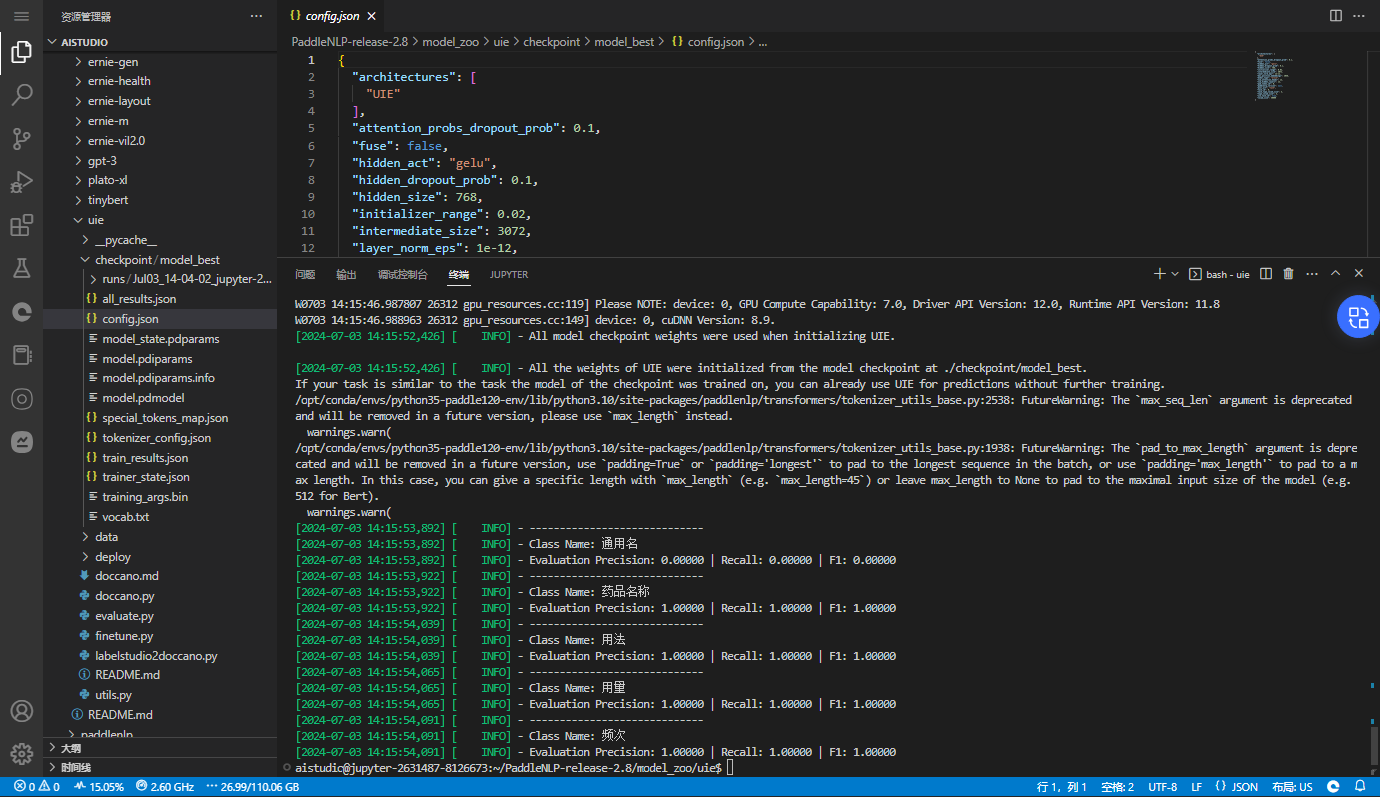Kill the terminal with trash icon
This screenshot has width=1380, height=797.
click(x=1288, y=273)
